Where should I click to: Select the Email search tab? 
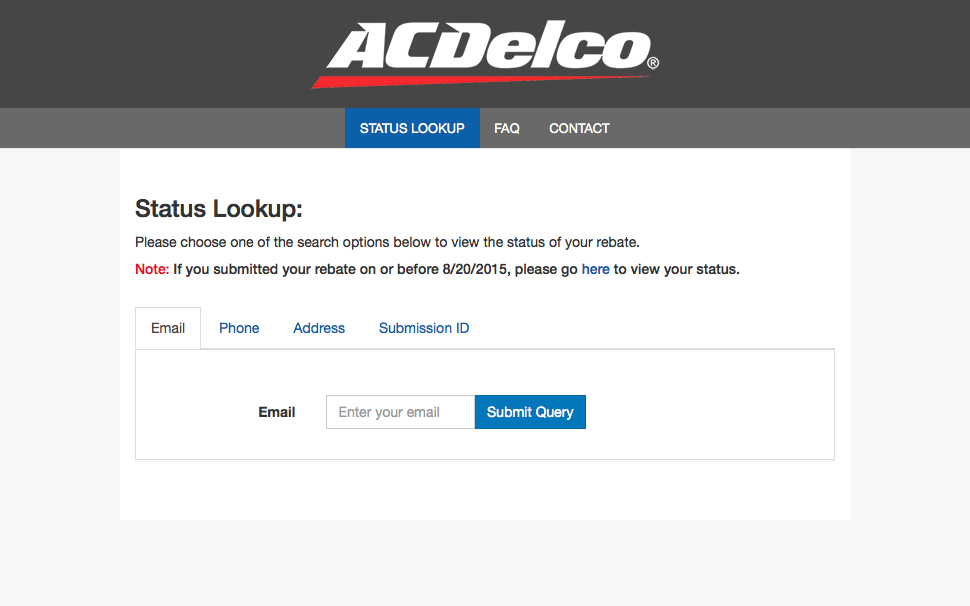coord(168,328)
